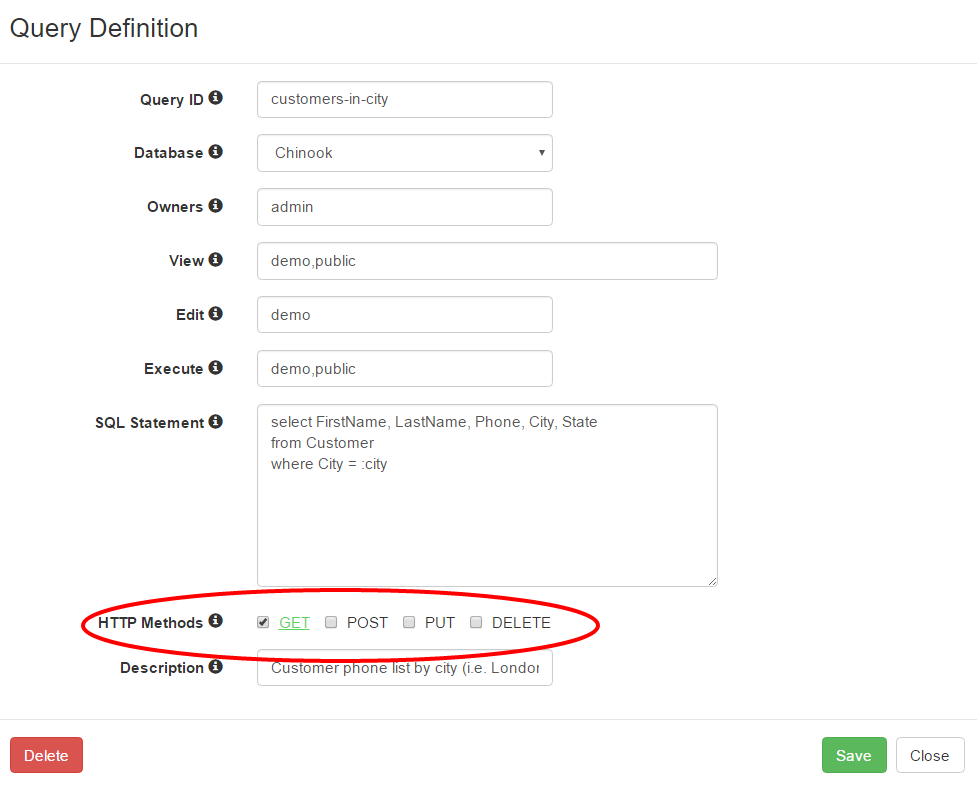Click the Save button
Screen dimensions: 977x786
(854, 755)
